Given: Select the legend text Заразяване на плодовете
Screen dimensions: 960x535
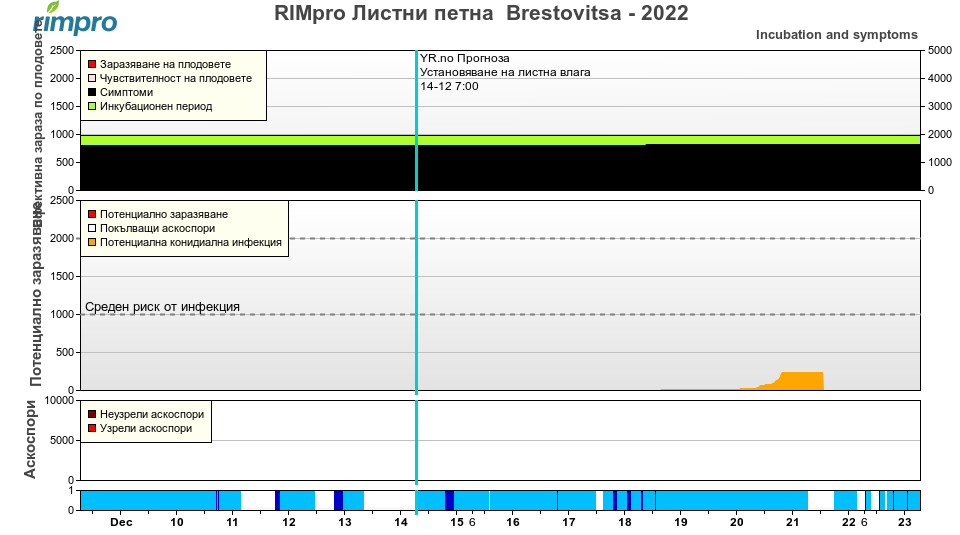Looking at the screenshot, I should click(x=165, y=64).
